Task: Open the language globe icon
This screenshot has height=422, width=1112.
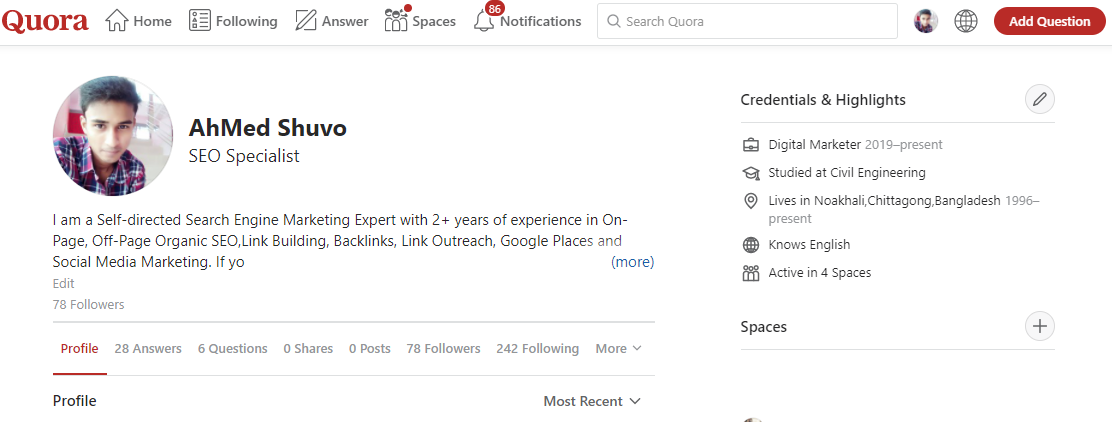Action: [966, 21]
